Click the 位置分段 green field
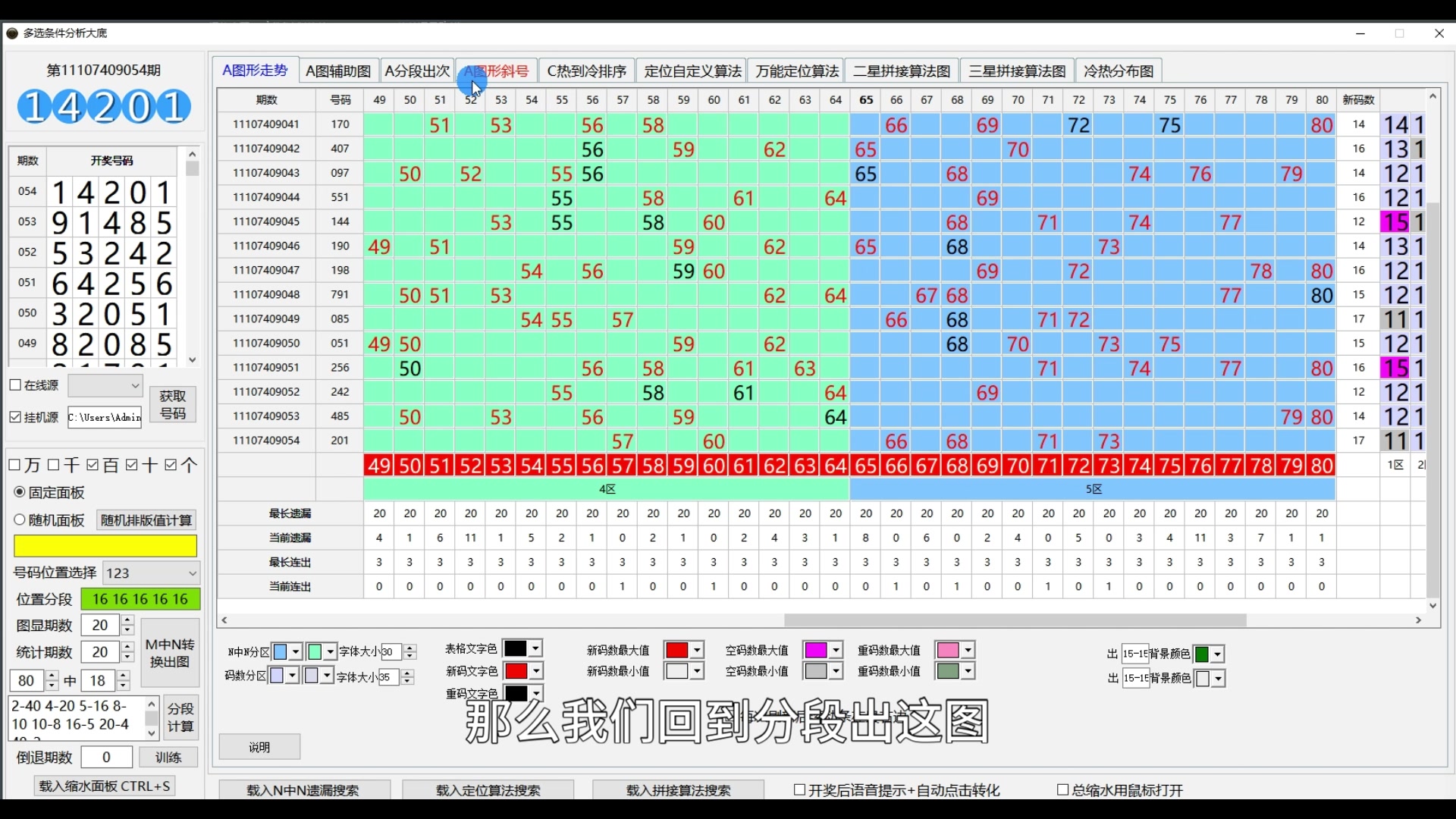Image resolution: width=1456 pixels, height=819 pixels. tap(140, 599)
